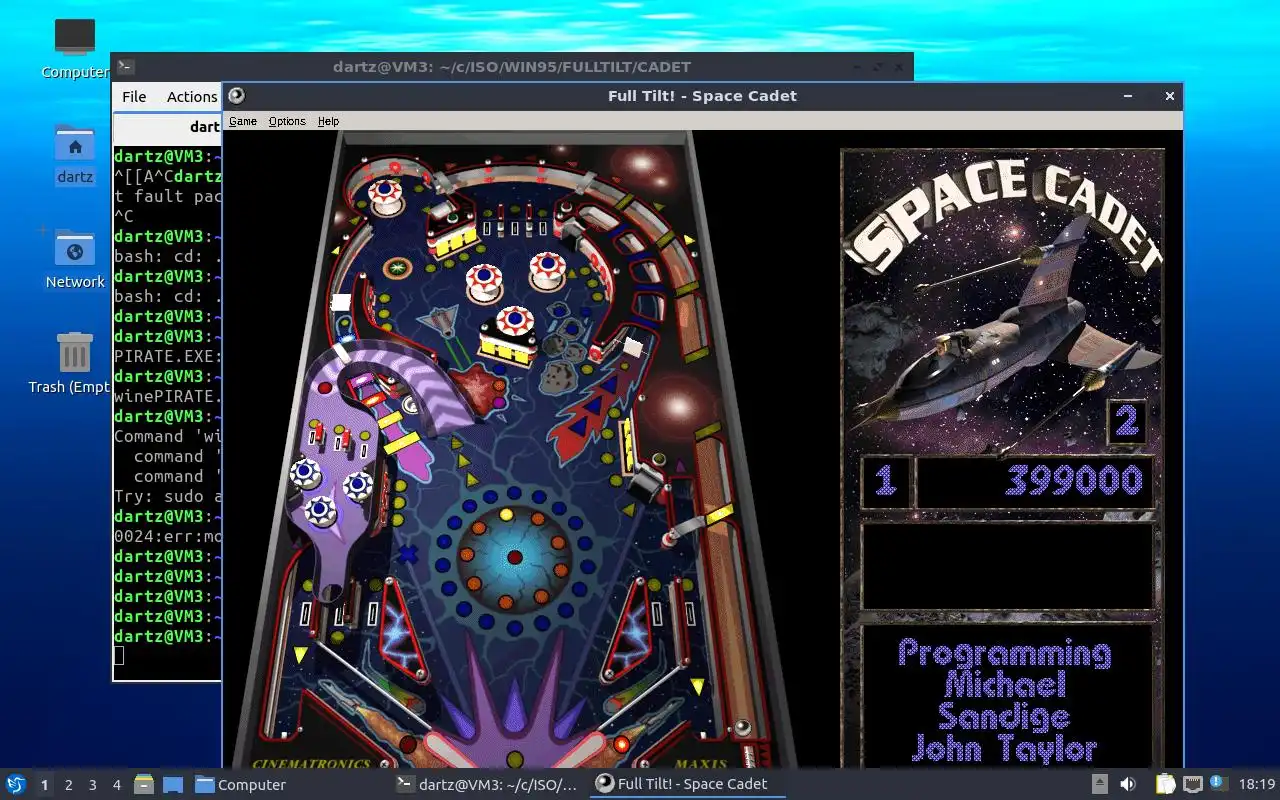Click the player number 1 box

coord(885,481)
